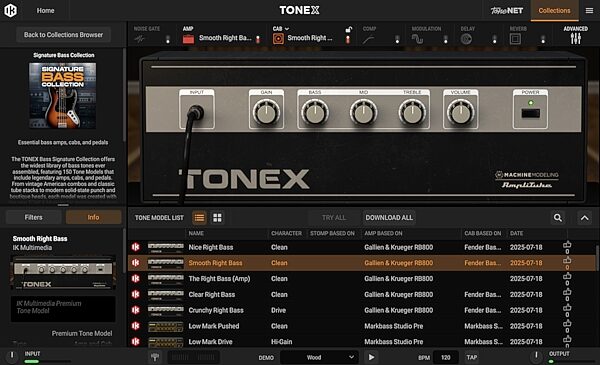Like the Nice Right Bass tone model

coord(567,245)
